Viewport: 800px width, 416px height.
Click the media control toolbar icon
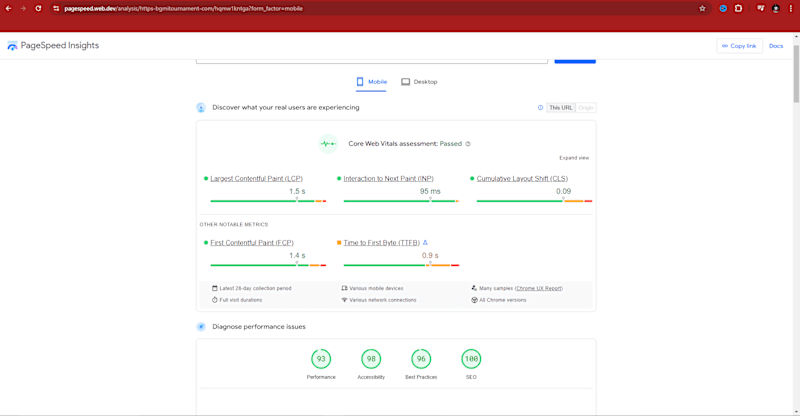click(760, 8)
